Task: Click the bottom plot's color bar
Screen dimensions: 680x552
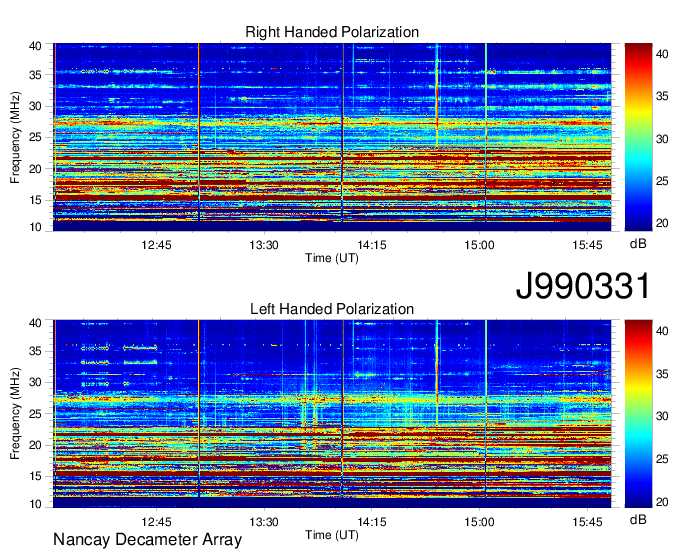Action: [x=638, y=414]
